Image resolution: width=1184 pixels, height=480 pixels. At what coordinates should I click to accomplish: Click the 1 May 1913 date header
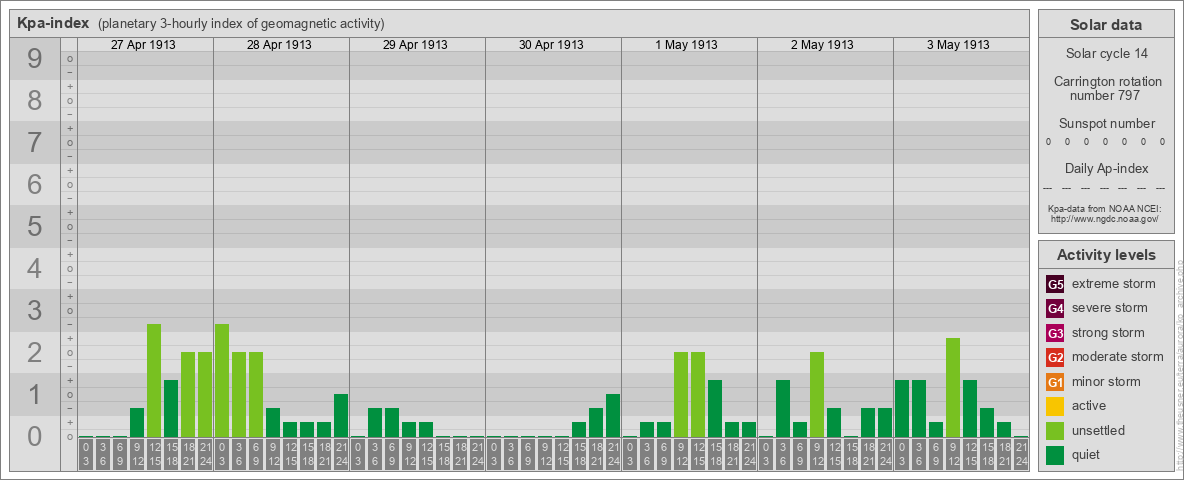[x=686, y=45]
